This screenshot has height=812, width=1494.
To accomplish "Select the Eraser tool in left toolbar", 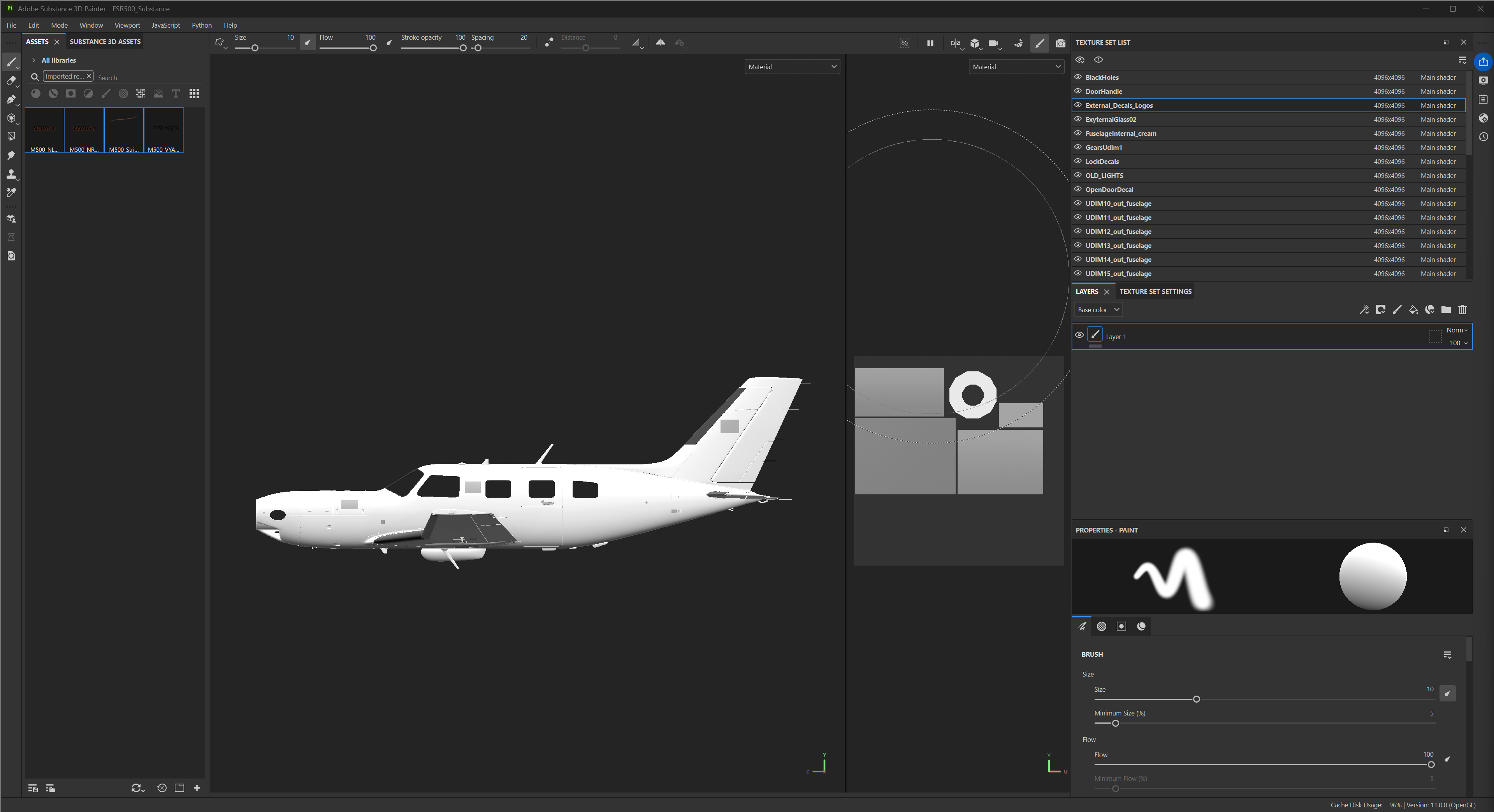I will coord(11,81).
